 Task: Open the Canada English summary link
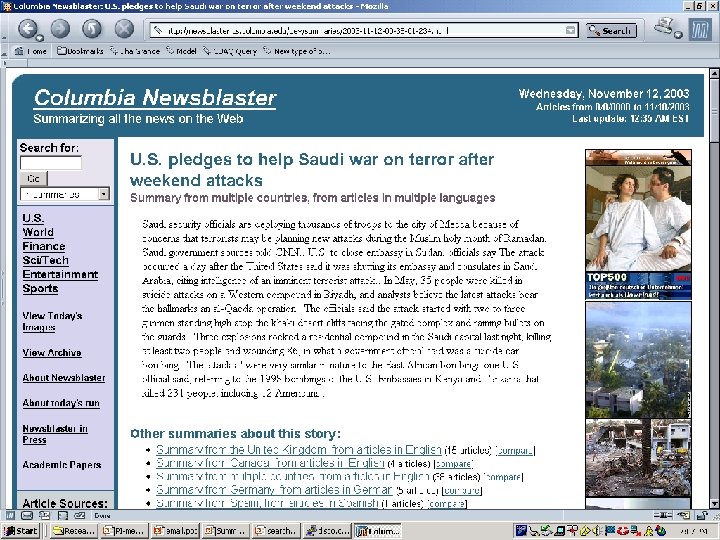(270, 463)
